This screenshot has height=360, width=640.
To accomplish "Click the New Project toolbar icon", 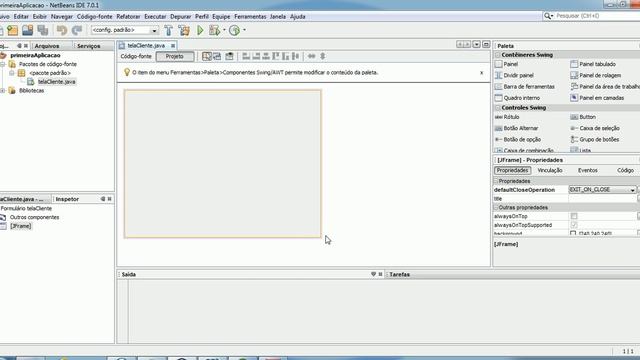I will point(13,30).
